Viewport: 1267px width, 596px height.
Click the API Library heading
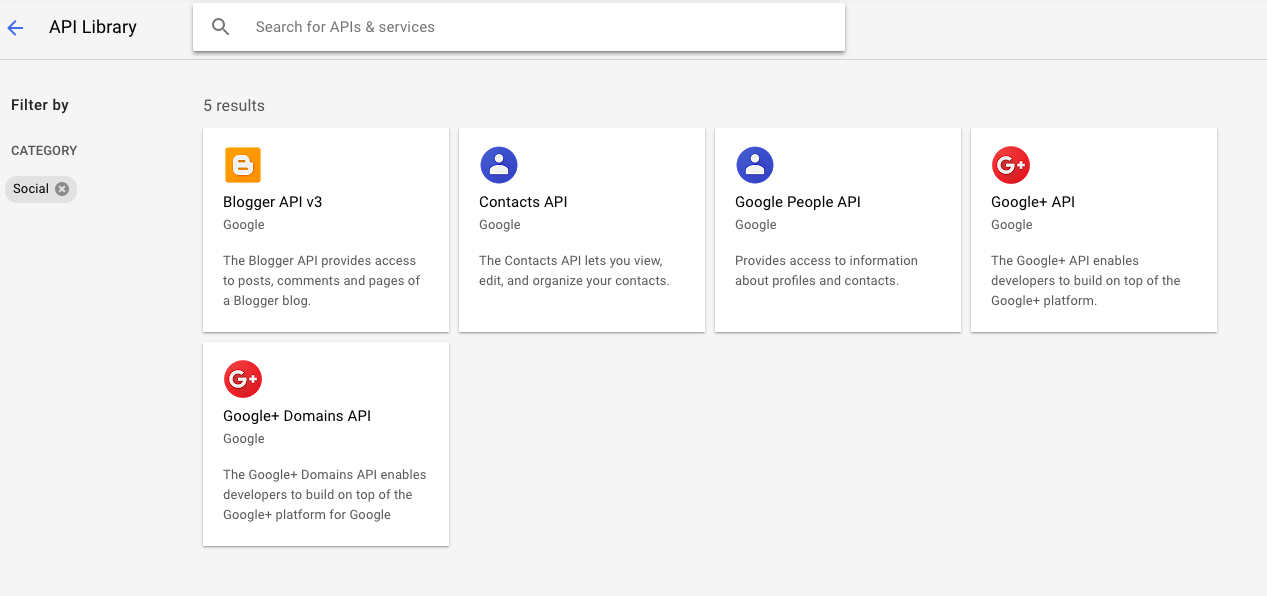point(93,28)
